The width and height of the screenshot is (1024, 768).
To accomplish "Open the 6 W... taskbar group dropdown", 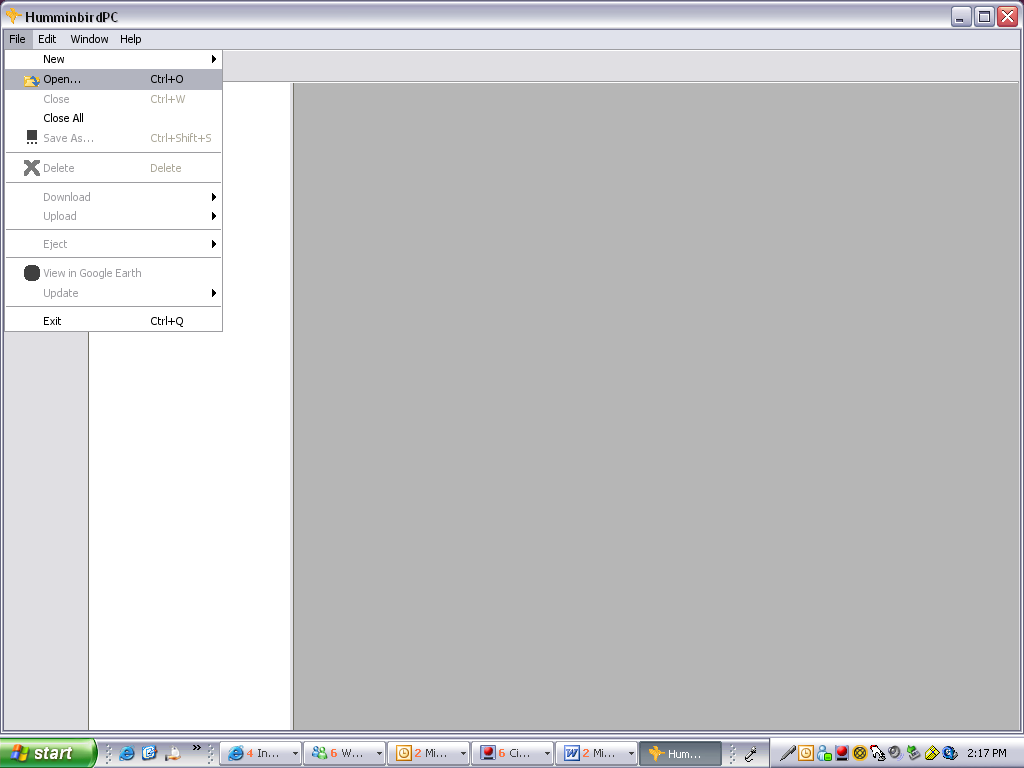I will coord(379,754).
